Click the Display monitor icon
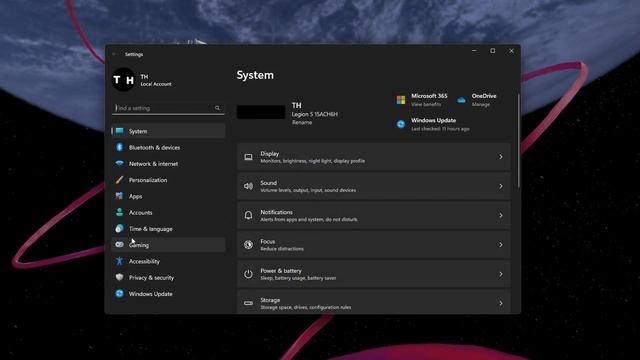 (x=249, y=157)
